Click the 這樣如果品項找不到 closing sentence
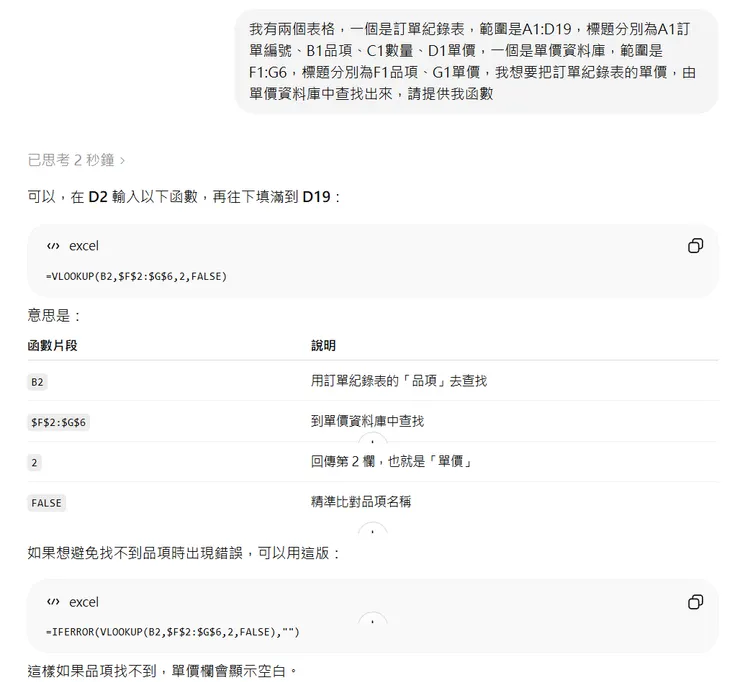 [162, 671]
